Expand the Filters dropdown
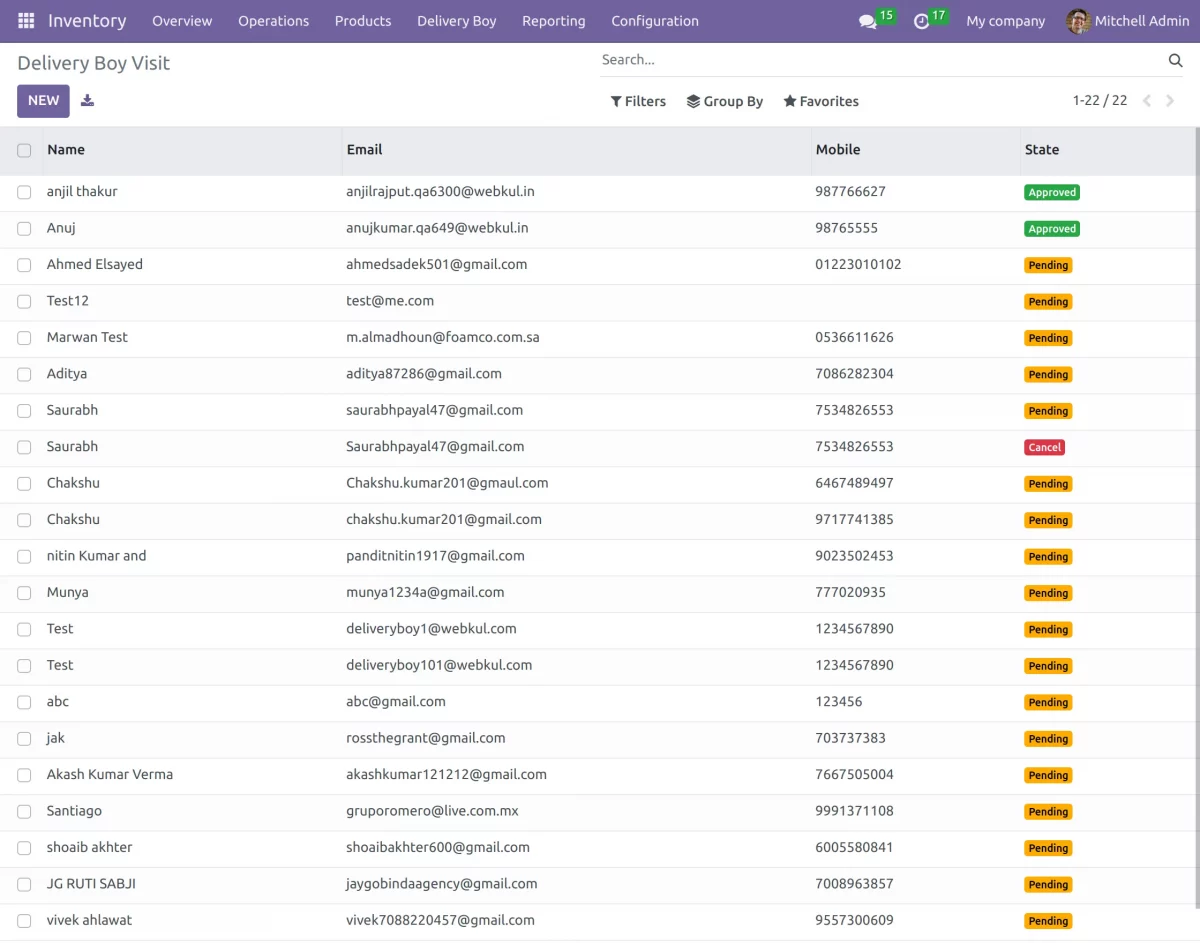1200x943 pixels. coord(638,101)
